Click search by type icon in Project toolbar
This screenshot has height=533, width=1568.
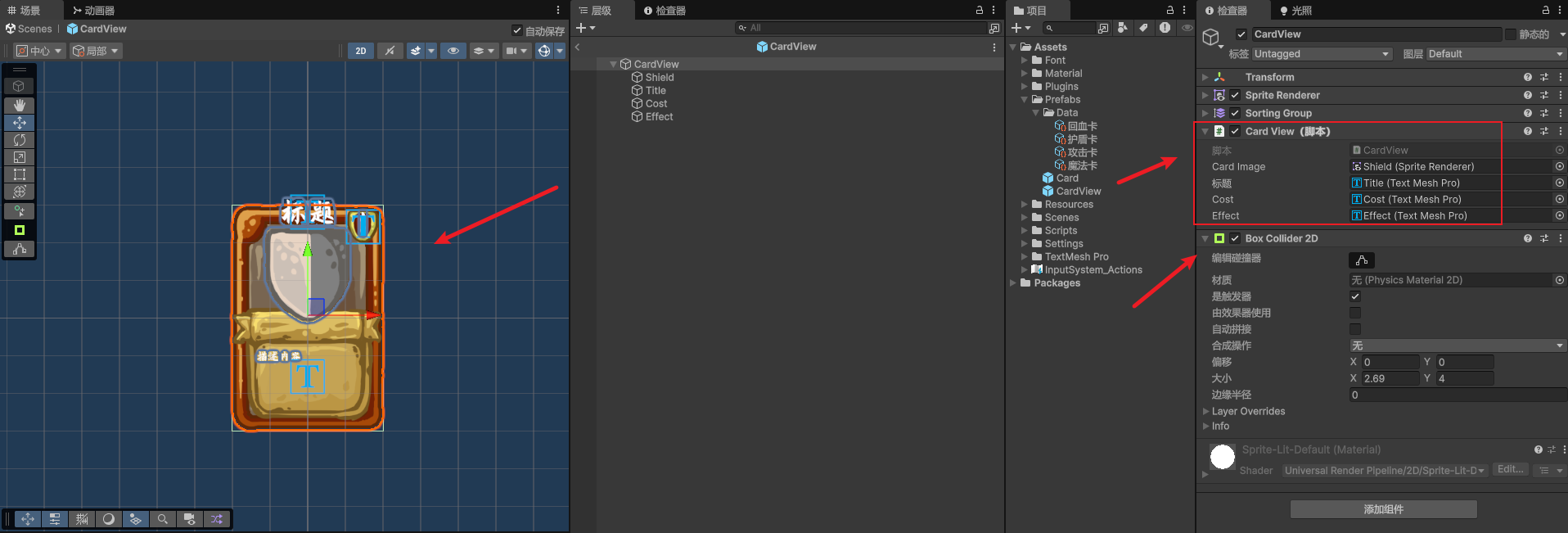coord(1123,28)
